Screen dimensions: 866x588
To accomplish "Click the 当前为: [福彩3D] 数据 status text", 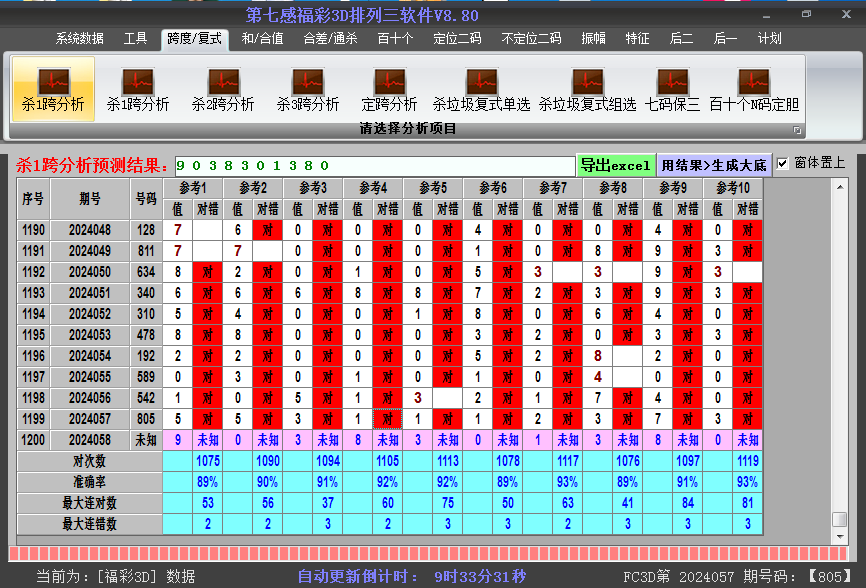I will [115, 577].
